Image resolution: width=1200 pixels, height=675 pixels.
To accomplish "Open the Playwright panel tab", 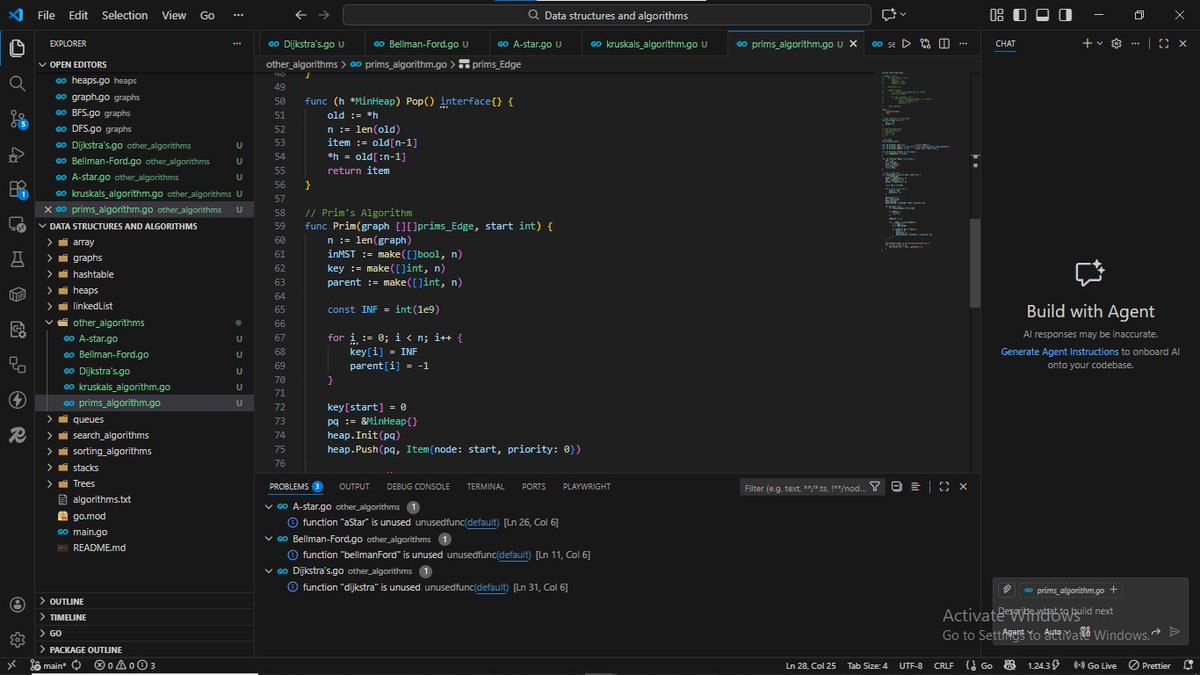I will click(586, 487).
